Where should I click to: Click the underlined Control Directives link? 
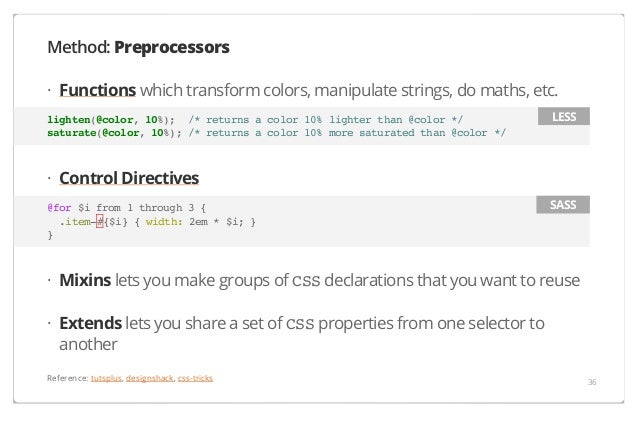129,178
